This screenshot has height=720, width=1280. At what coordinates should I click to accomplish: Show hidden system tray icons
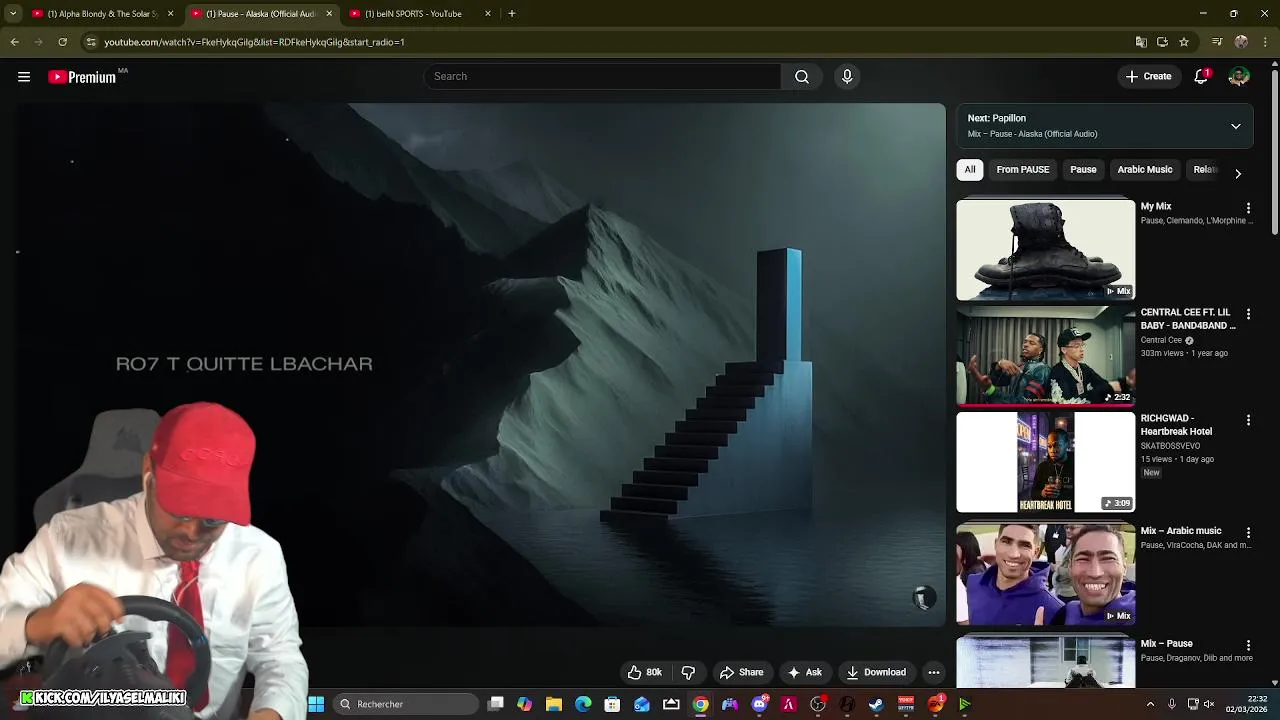[x=1150, y=704]
